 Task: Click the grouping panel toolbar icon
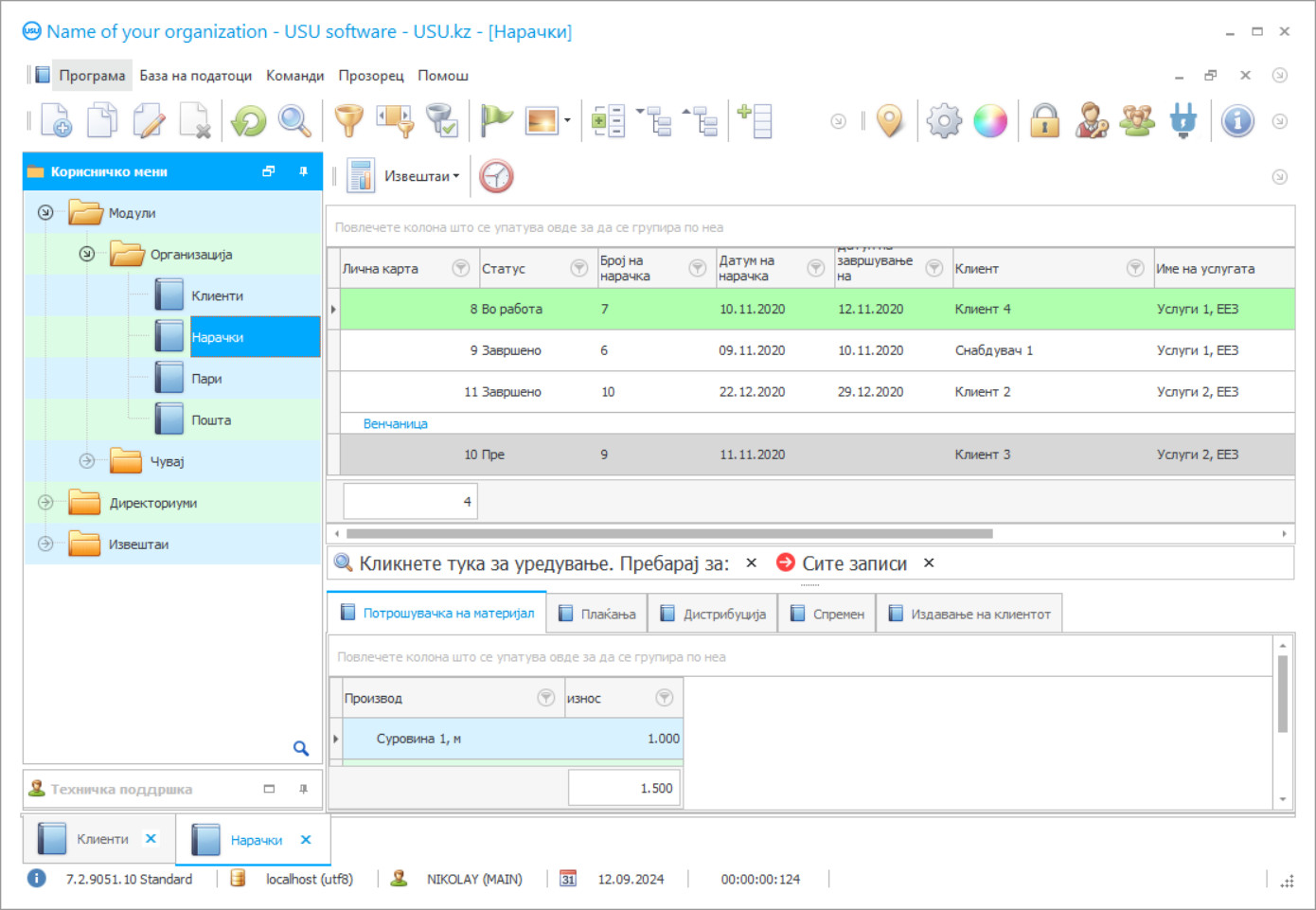pos(608,120)
